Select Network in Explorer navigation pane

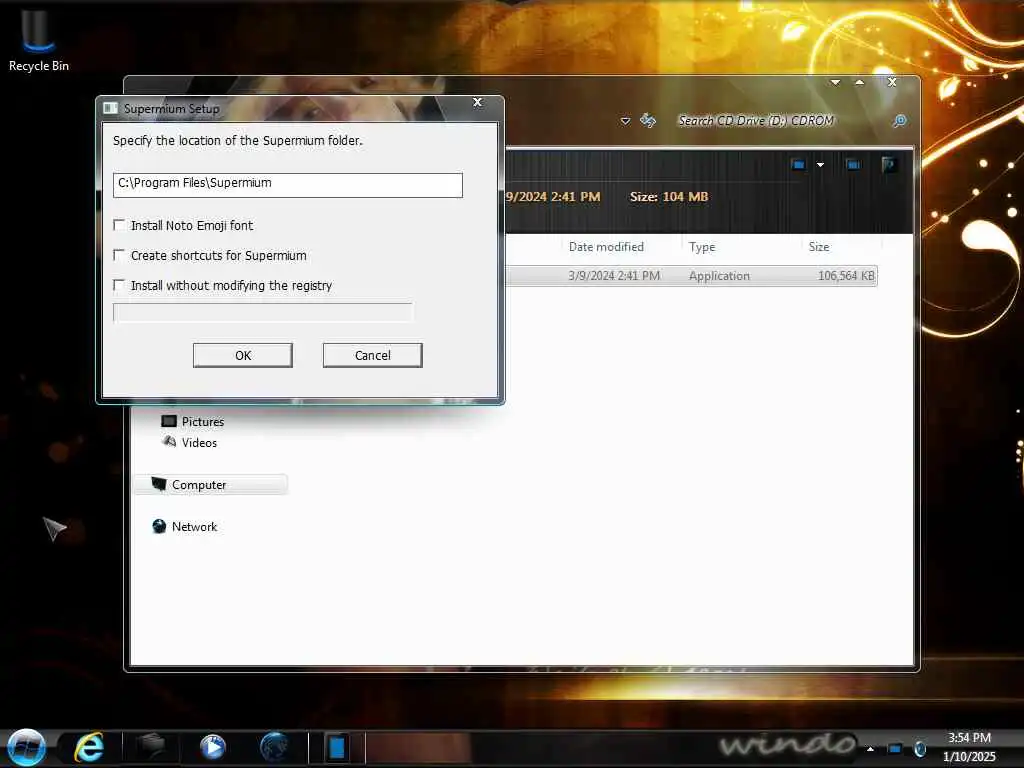(x=194, y=526)
